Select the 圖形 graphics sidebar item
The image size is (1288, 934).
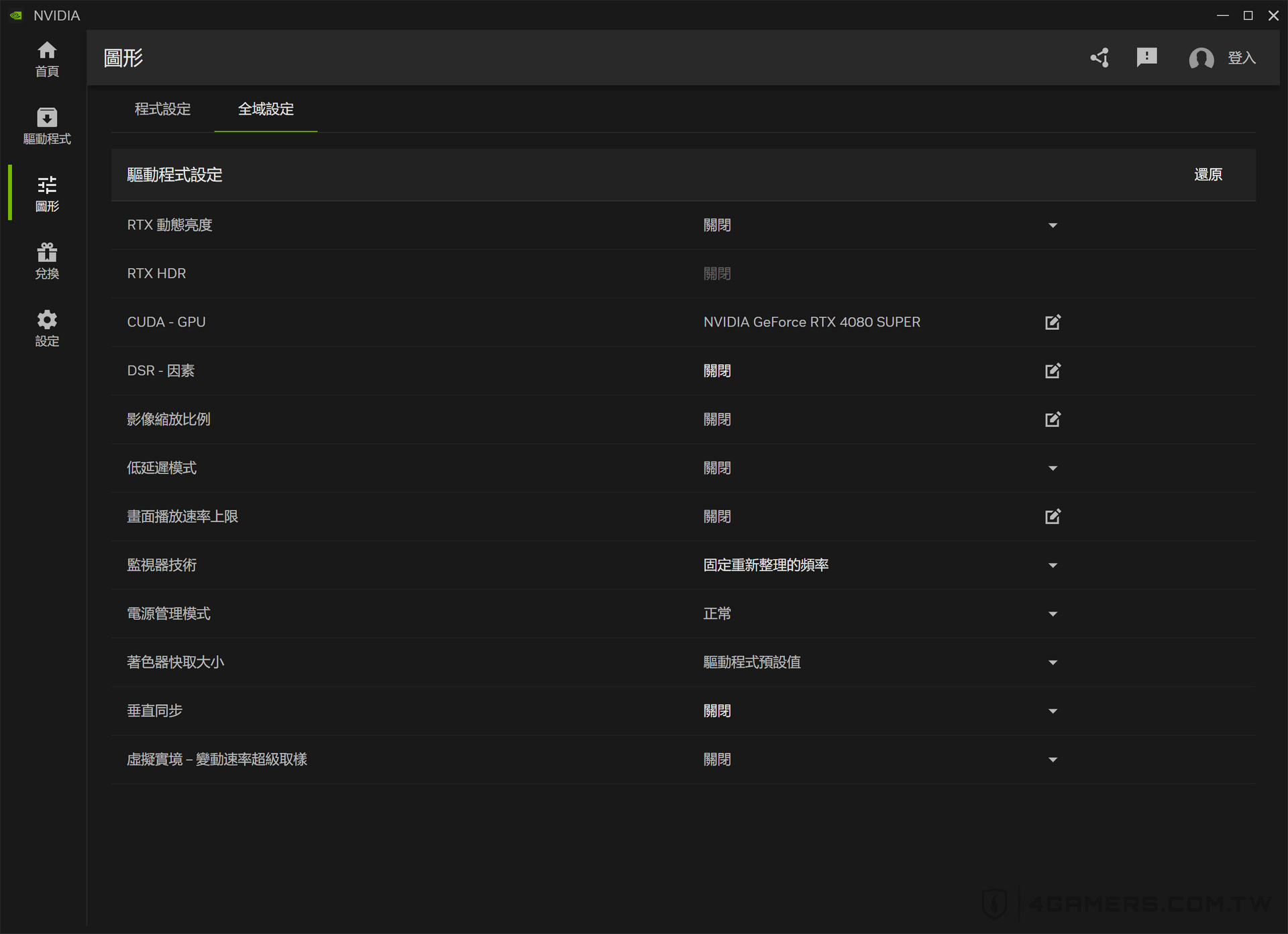(47, 194)
